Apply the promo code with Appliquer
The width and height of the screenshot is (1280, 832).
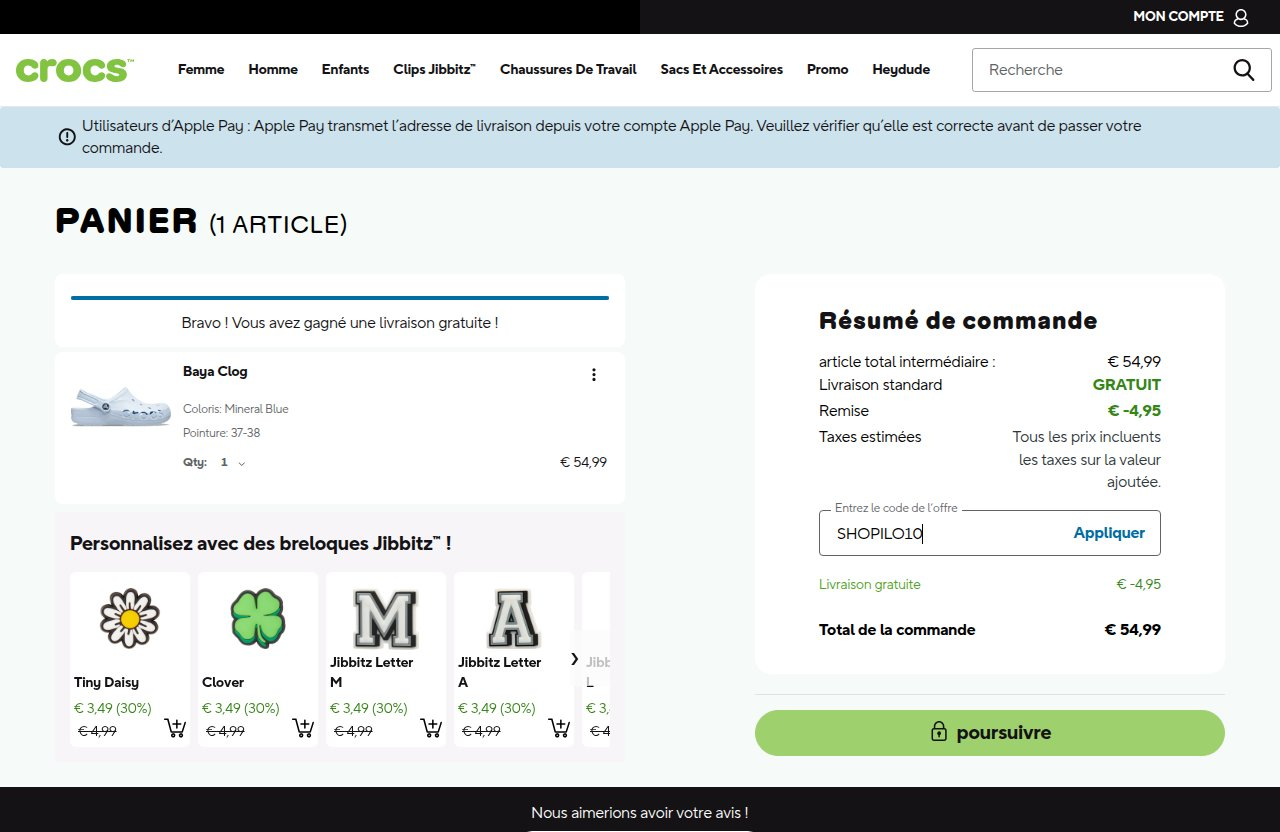coord(1109,533)
